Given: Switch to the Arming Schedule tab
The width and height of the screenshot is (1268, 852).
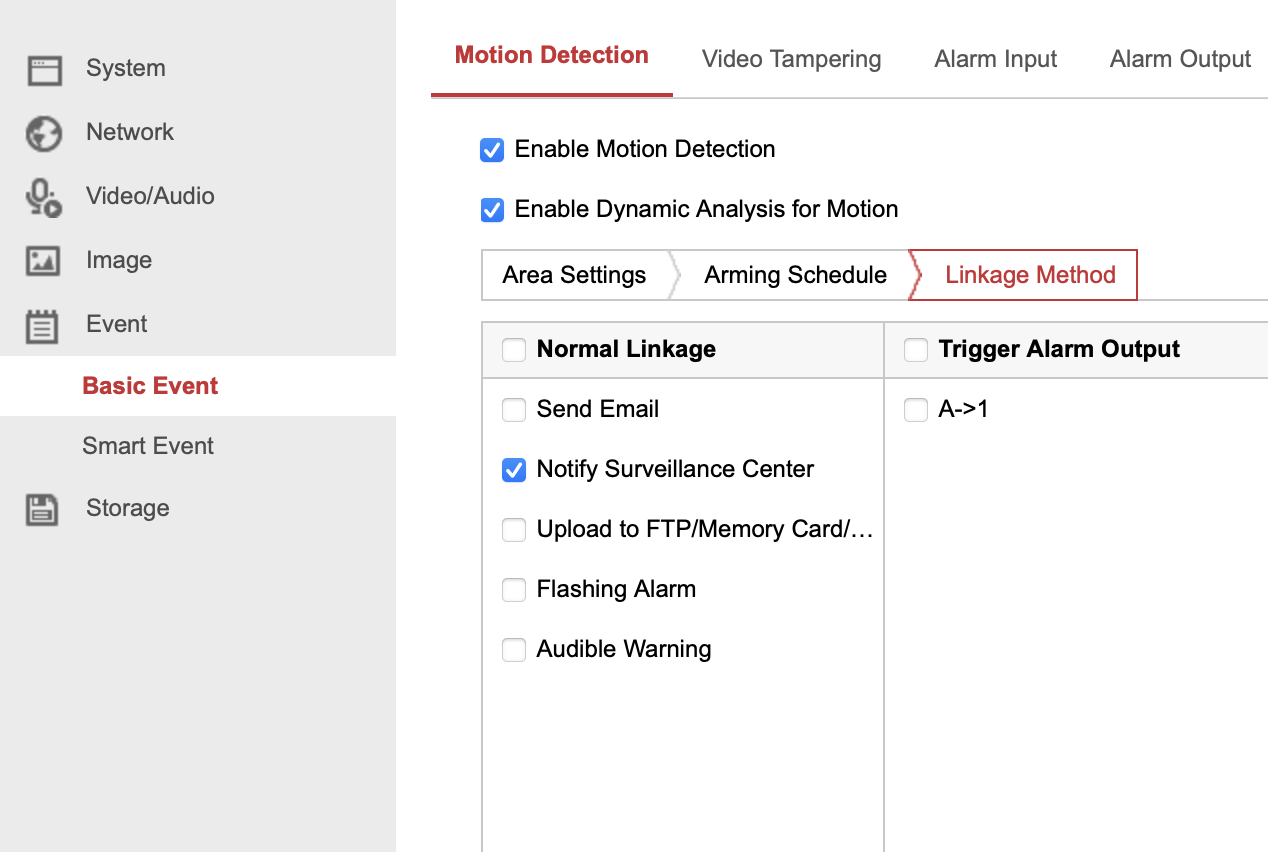Looking at the screenshot, I should tap(795, 275).
